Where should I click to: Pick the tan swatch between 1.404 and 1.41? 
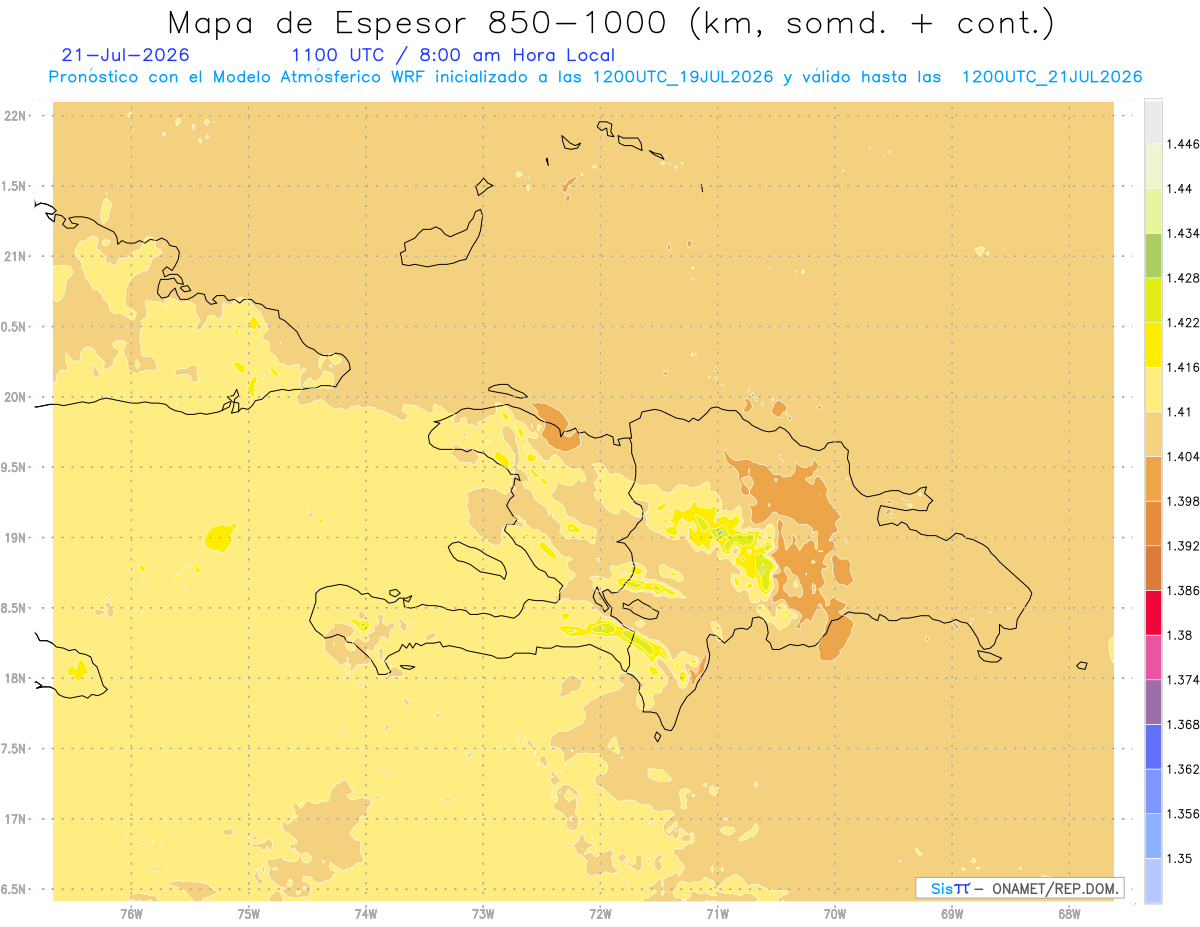pyautogui.click(x=1153, y=434)
